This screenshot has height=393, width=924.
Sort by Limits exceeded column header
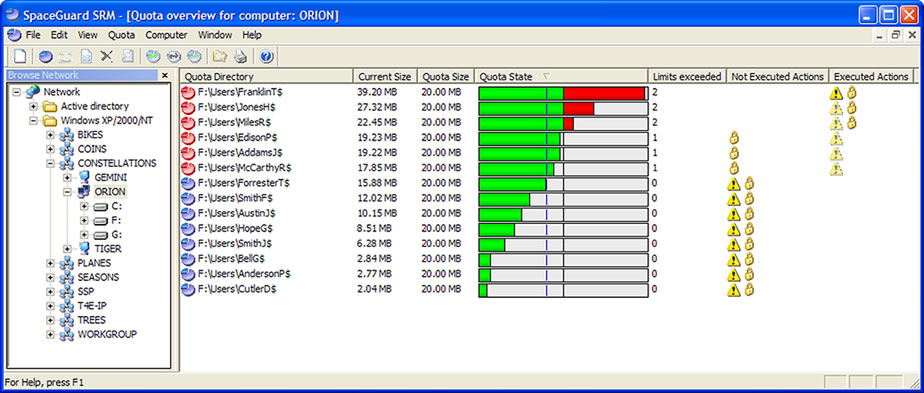[687, 77]
